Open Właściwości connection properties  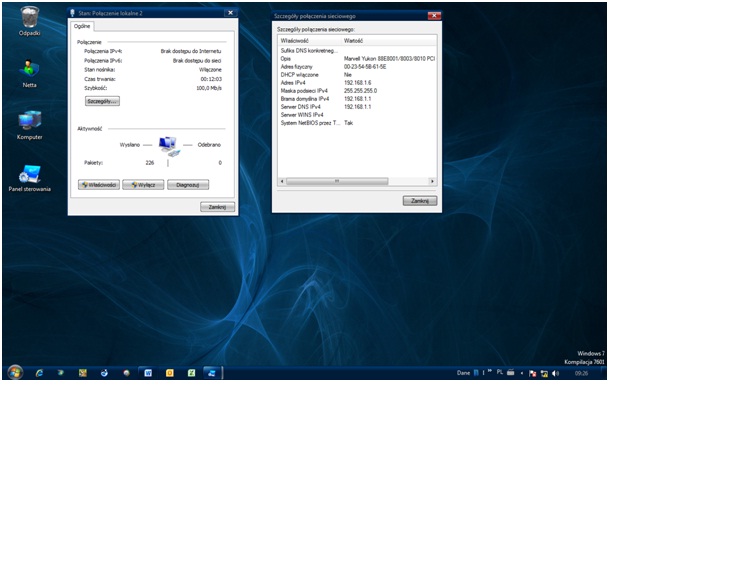click(x=99, y=185)
